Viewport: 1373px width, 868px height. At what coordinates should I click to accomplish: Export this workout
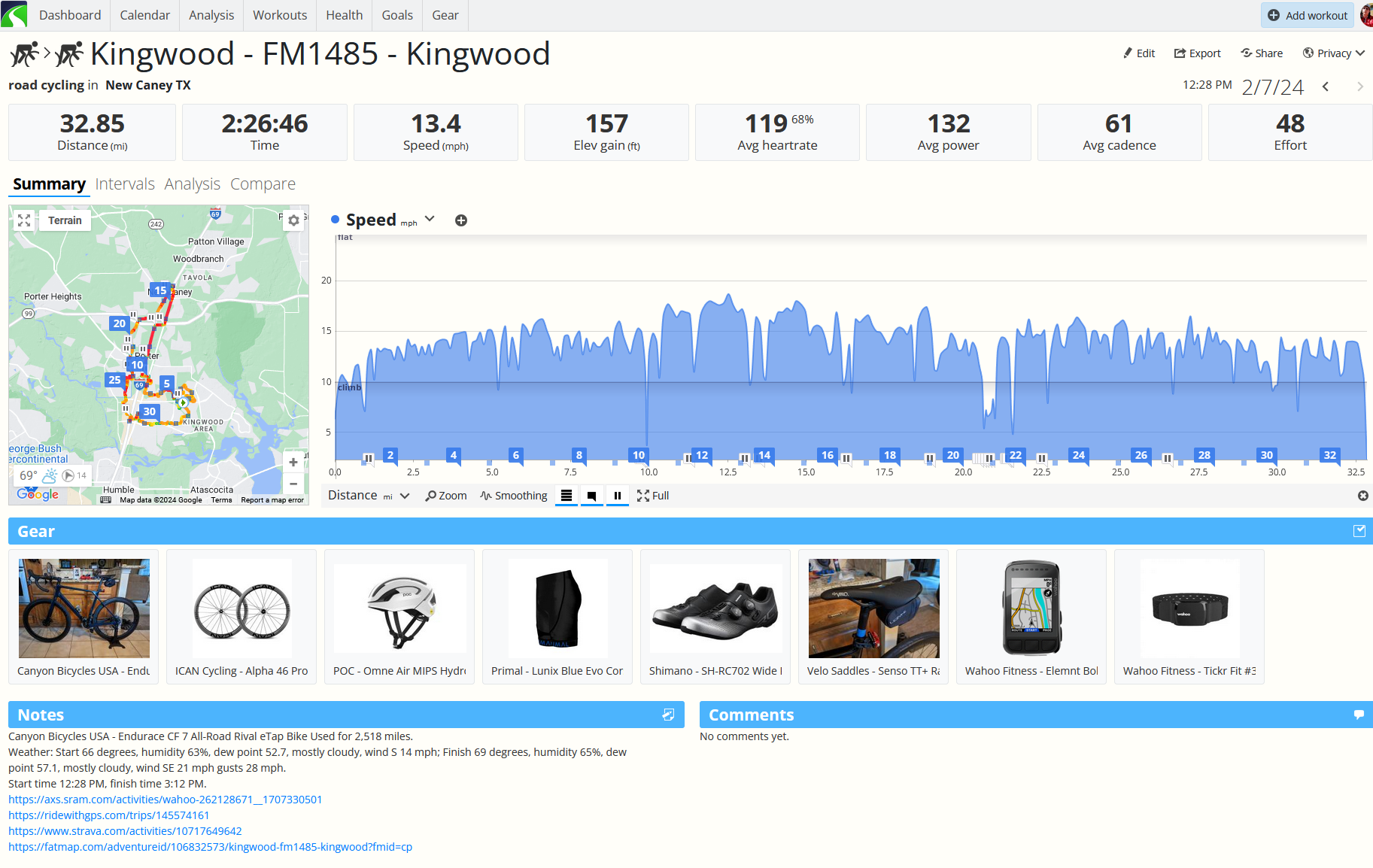click(x=1198, y=53)
